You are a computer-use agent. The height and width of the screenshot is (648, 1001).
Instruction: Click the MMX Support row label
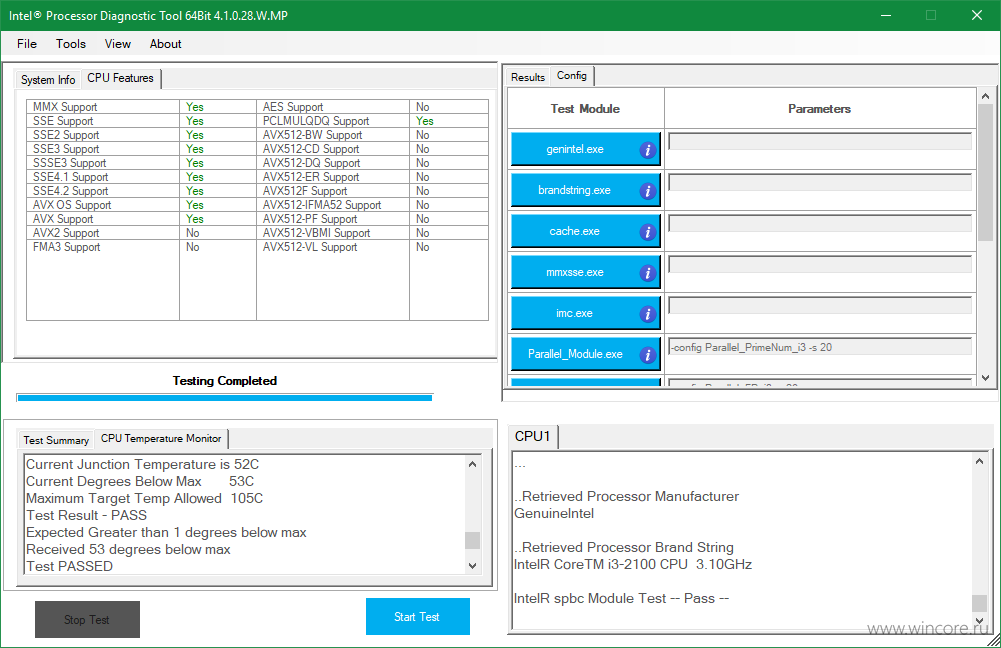(65, 107)
